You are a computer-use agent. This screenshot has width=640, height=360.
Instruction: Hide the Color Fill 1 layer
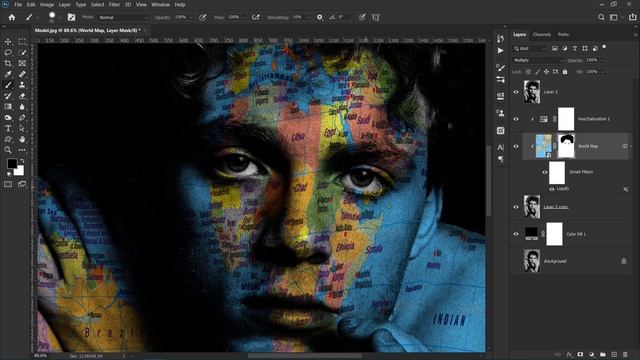point(516,234)
